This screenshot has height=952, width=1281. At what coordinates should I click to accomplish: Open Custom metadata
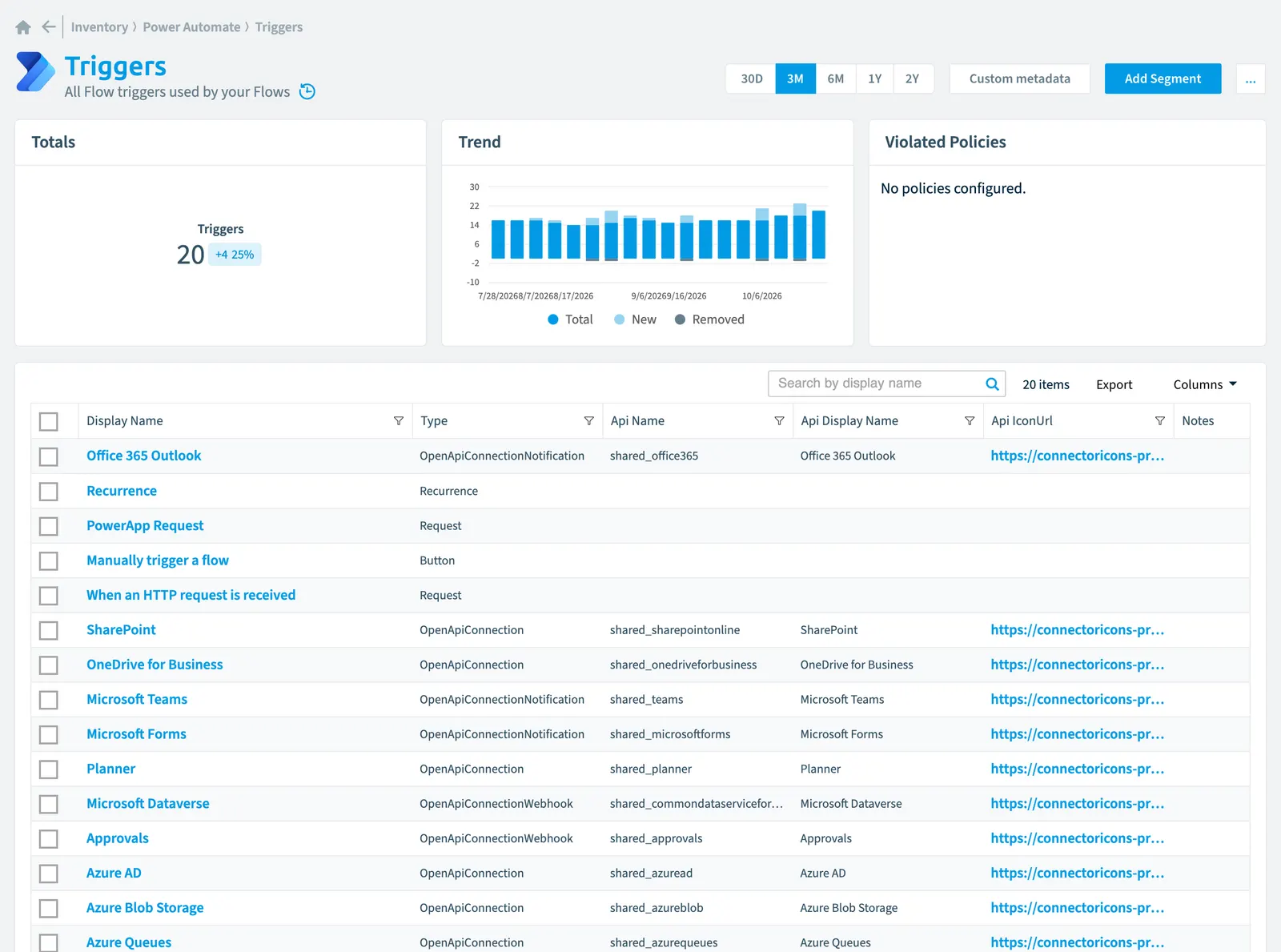(x=1019, y=78)
